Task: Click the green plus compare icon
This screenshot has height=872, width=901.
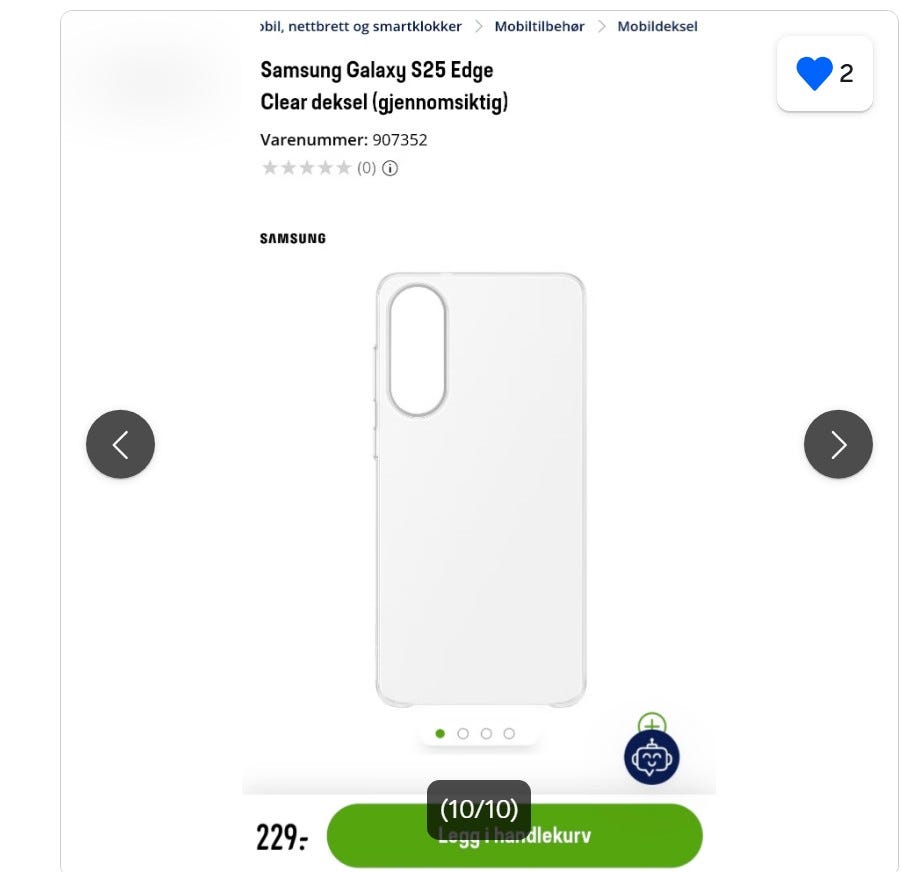Action: [x=652, y=723]
